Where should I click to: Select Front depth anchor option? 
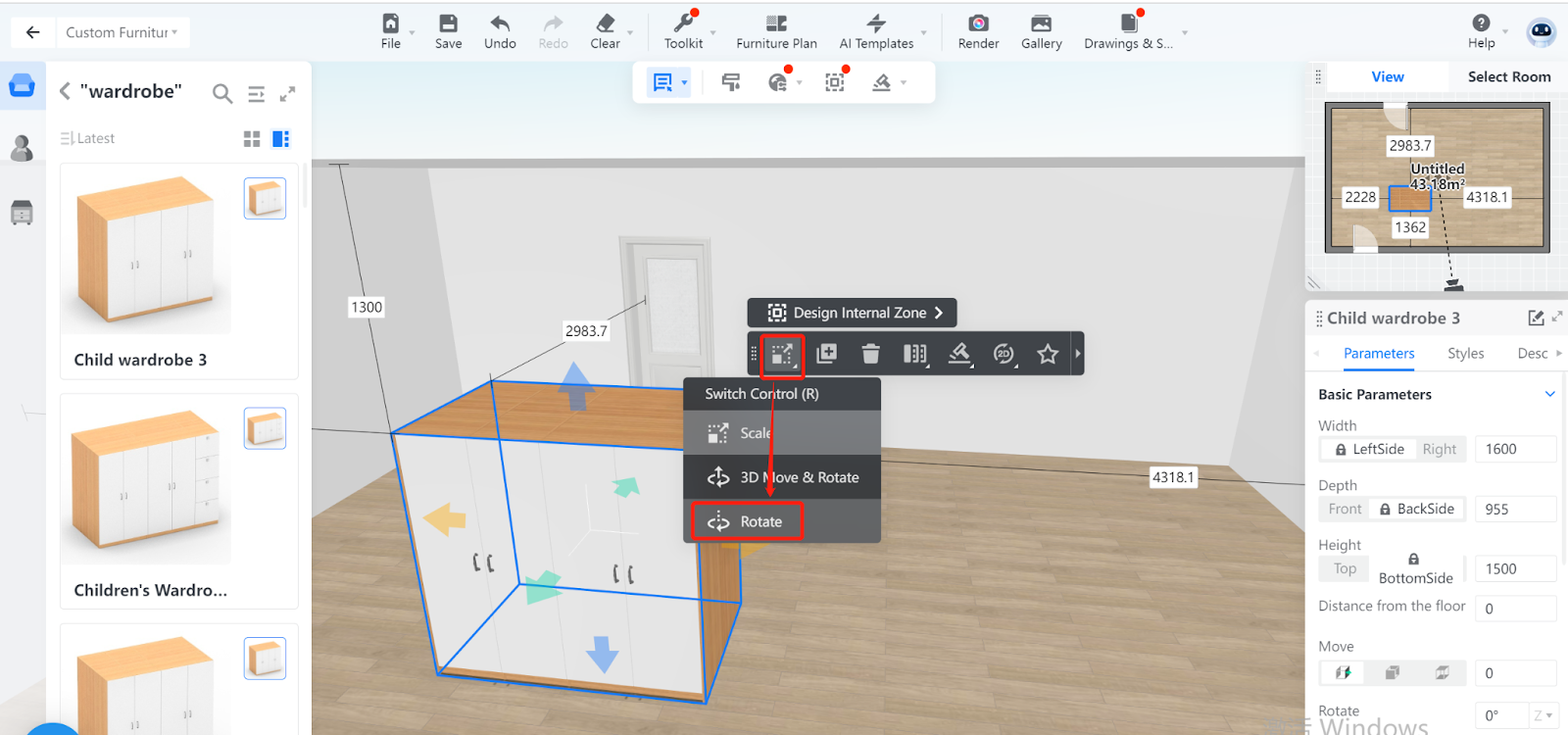coord(1345,509)
